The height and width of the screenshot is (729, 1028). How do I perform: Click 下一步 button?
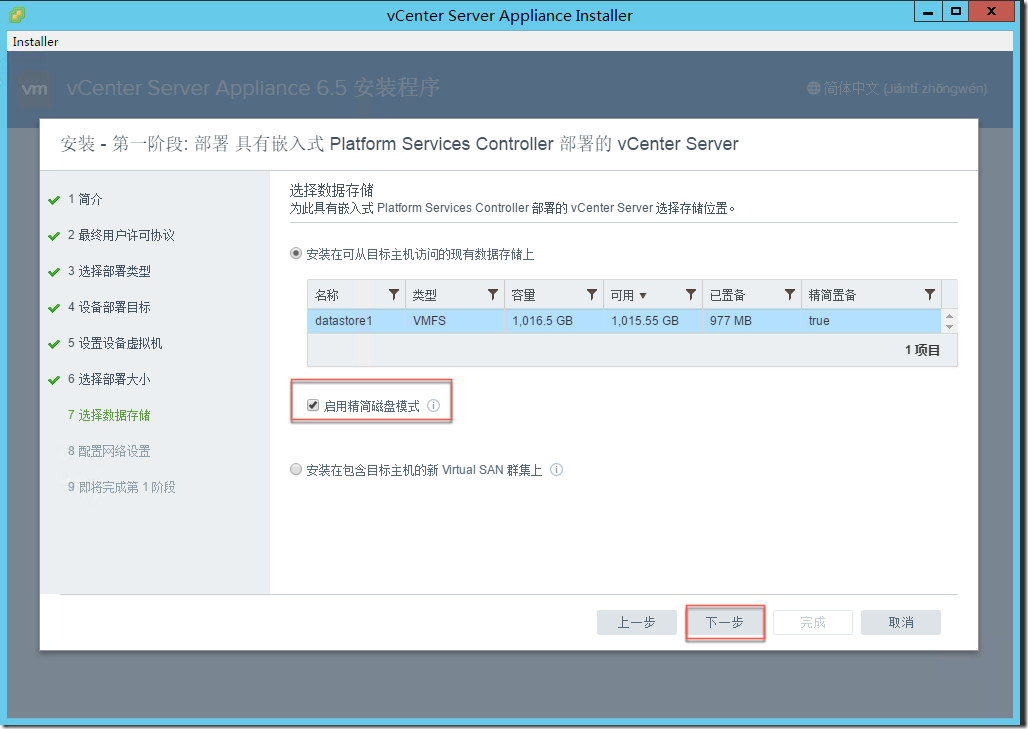tap(725, 622)
